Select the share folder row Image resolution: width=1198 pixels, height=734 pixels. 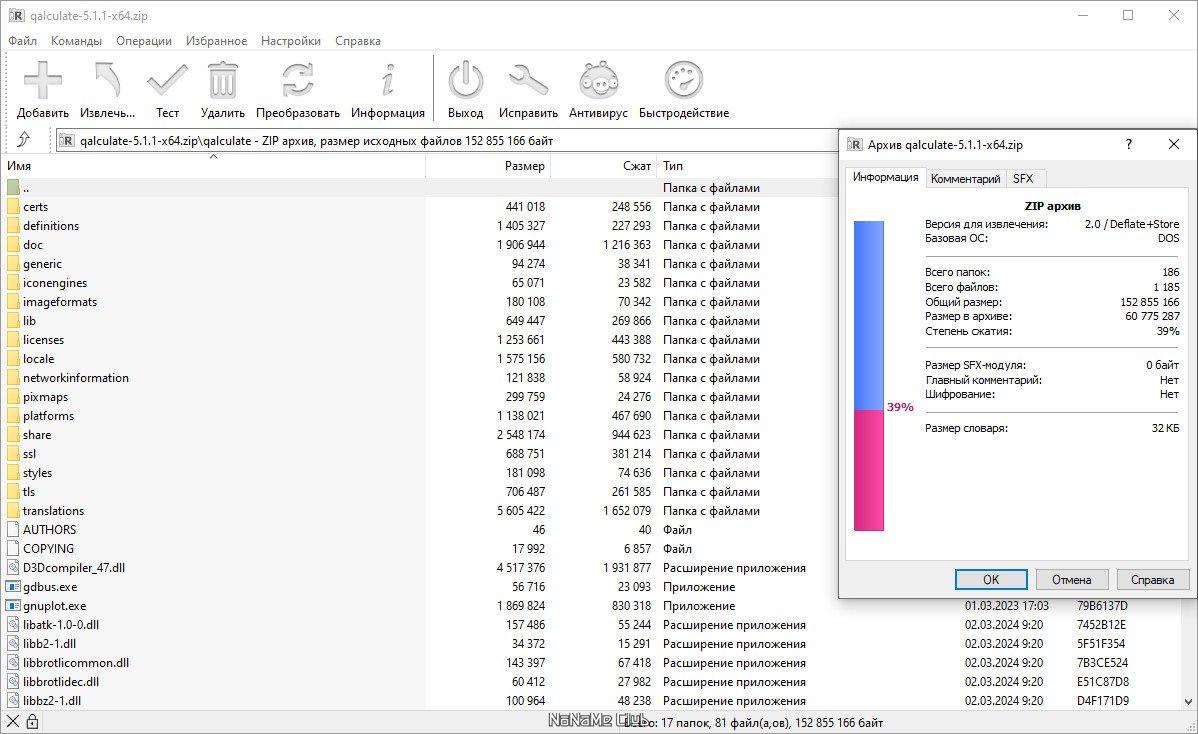[419, 435]
